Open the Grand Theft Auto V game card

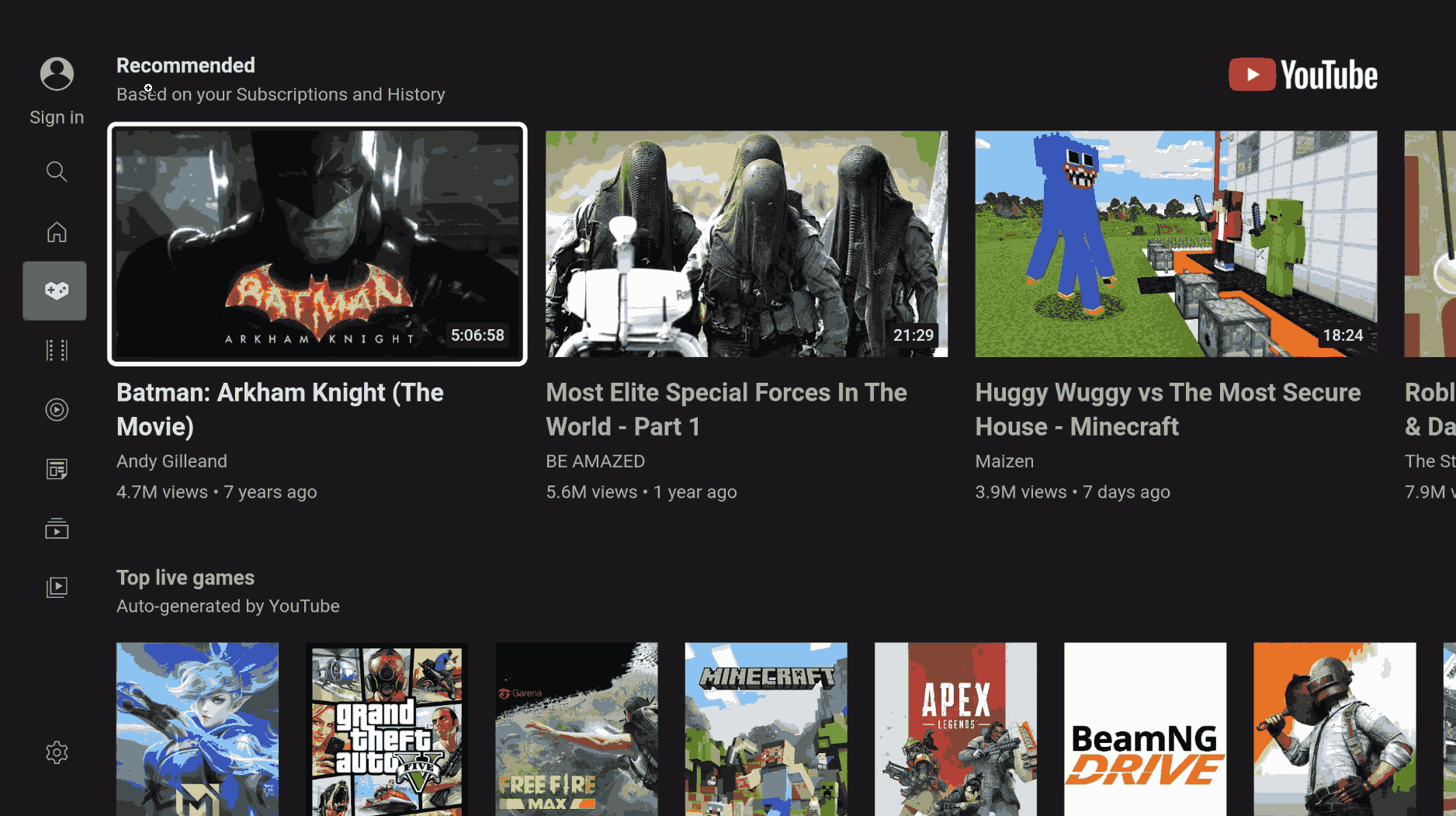387,729
